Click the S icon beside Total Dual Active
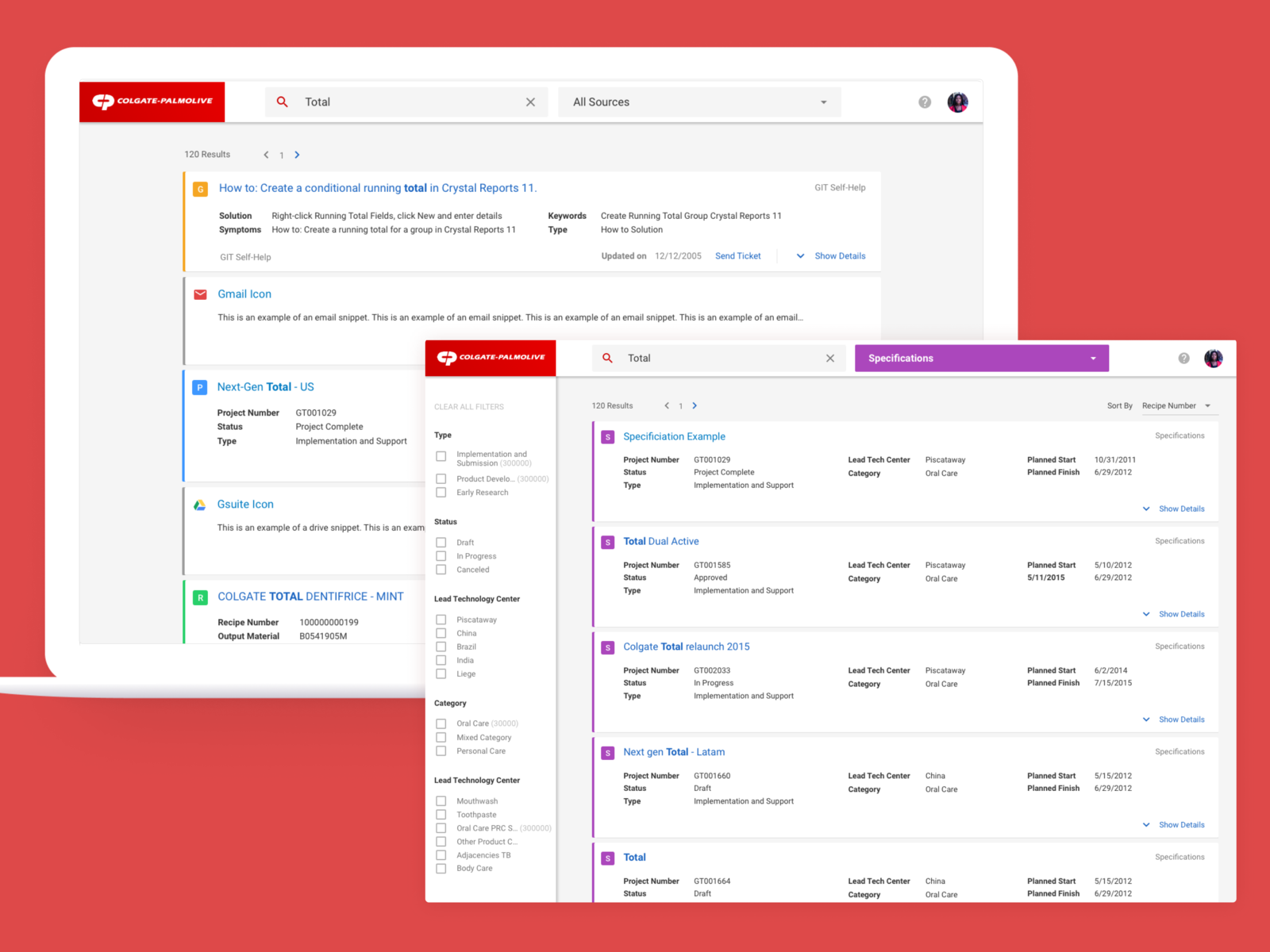 click(x=608, y=543)
